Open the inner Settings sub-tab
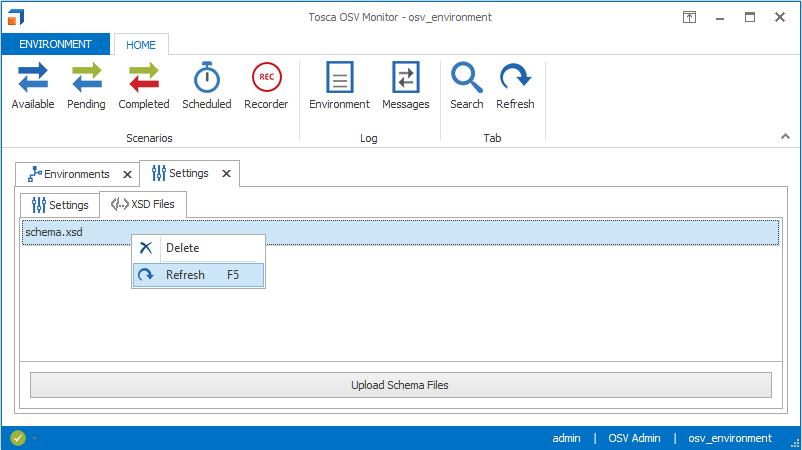Image resolution: width=802 pixels, height=450 pixels. pyautogui.click(x=60, y=205)
